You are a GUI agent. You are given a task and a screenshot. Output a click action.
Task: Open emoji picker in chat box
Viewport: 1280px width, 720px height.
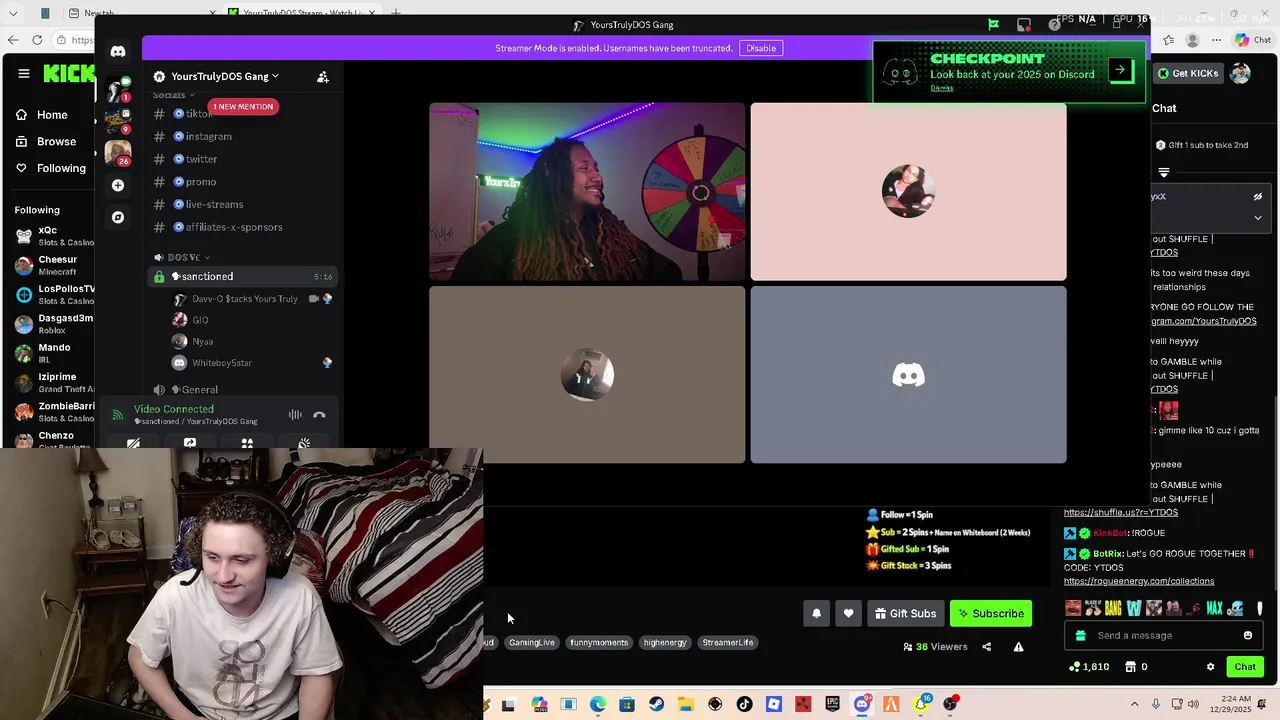[1248, 636]
